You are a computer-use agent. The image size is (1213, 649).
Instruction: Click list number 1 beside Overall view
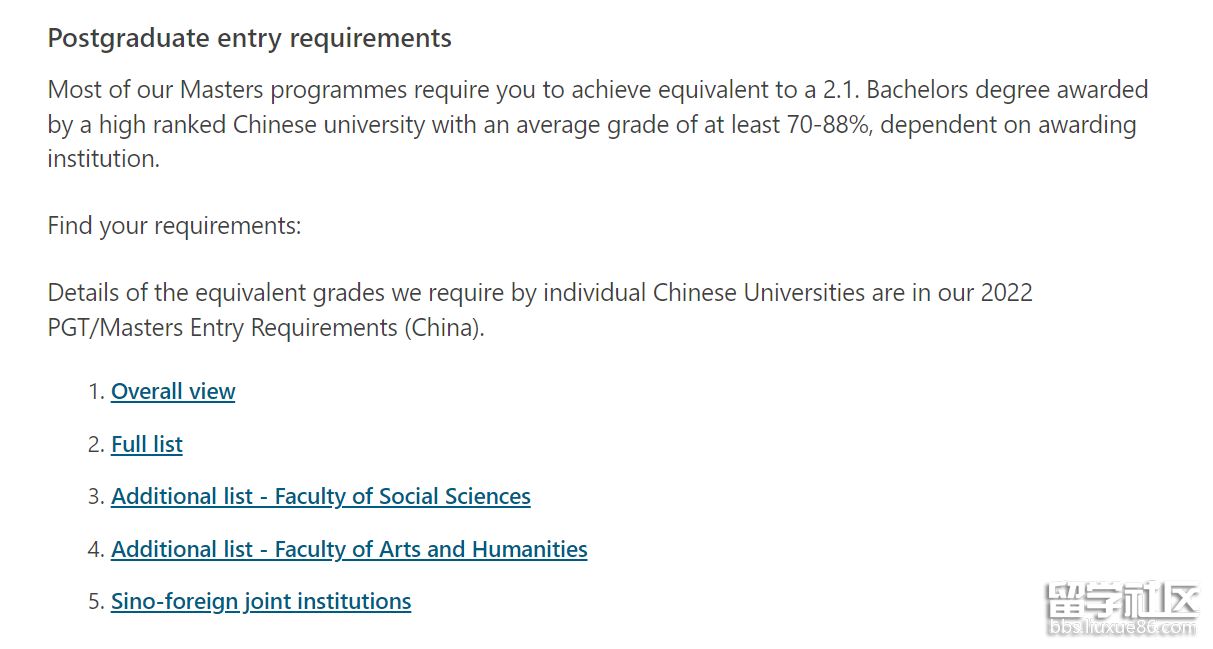coord(96,391)
